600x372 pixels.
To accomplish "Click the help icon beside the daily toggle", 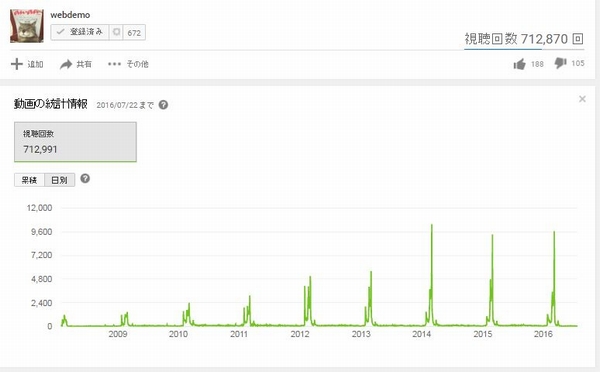I will (x=85, y=178).
